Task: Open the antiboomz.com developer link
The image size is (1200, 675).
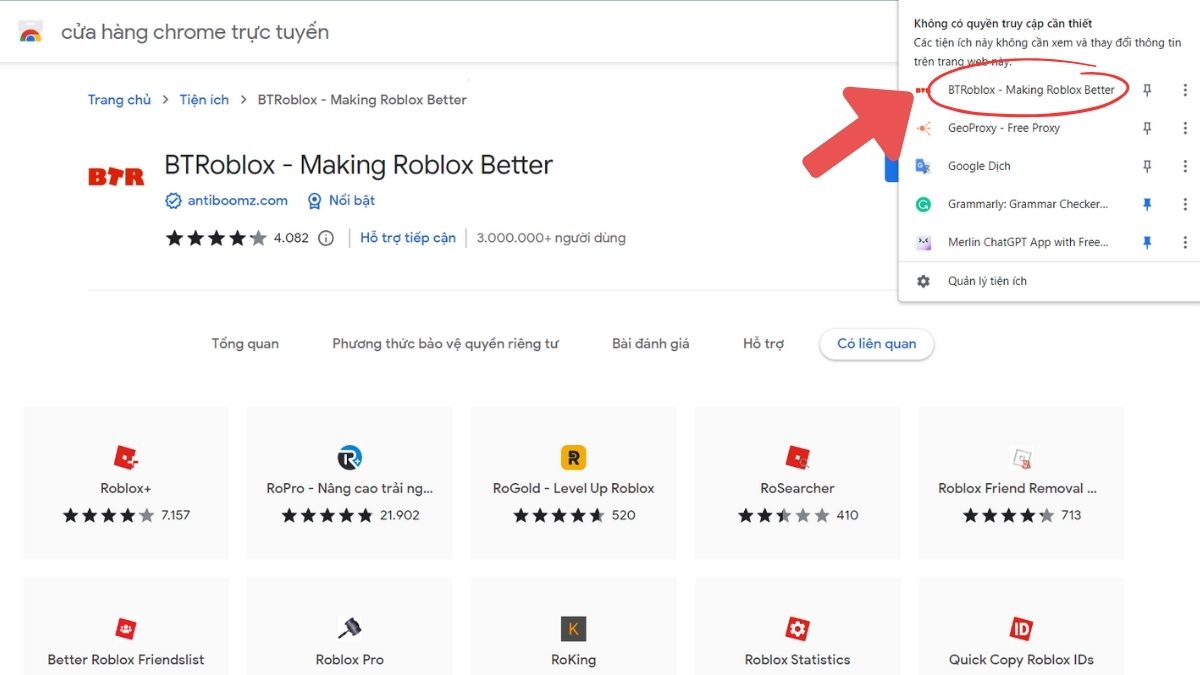Action: click(x=237, y=201)
